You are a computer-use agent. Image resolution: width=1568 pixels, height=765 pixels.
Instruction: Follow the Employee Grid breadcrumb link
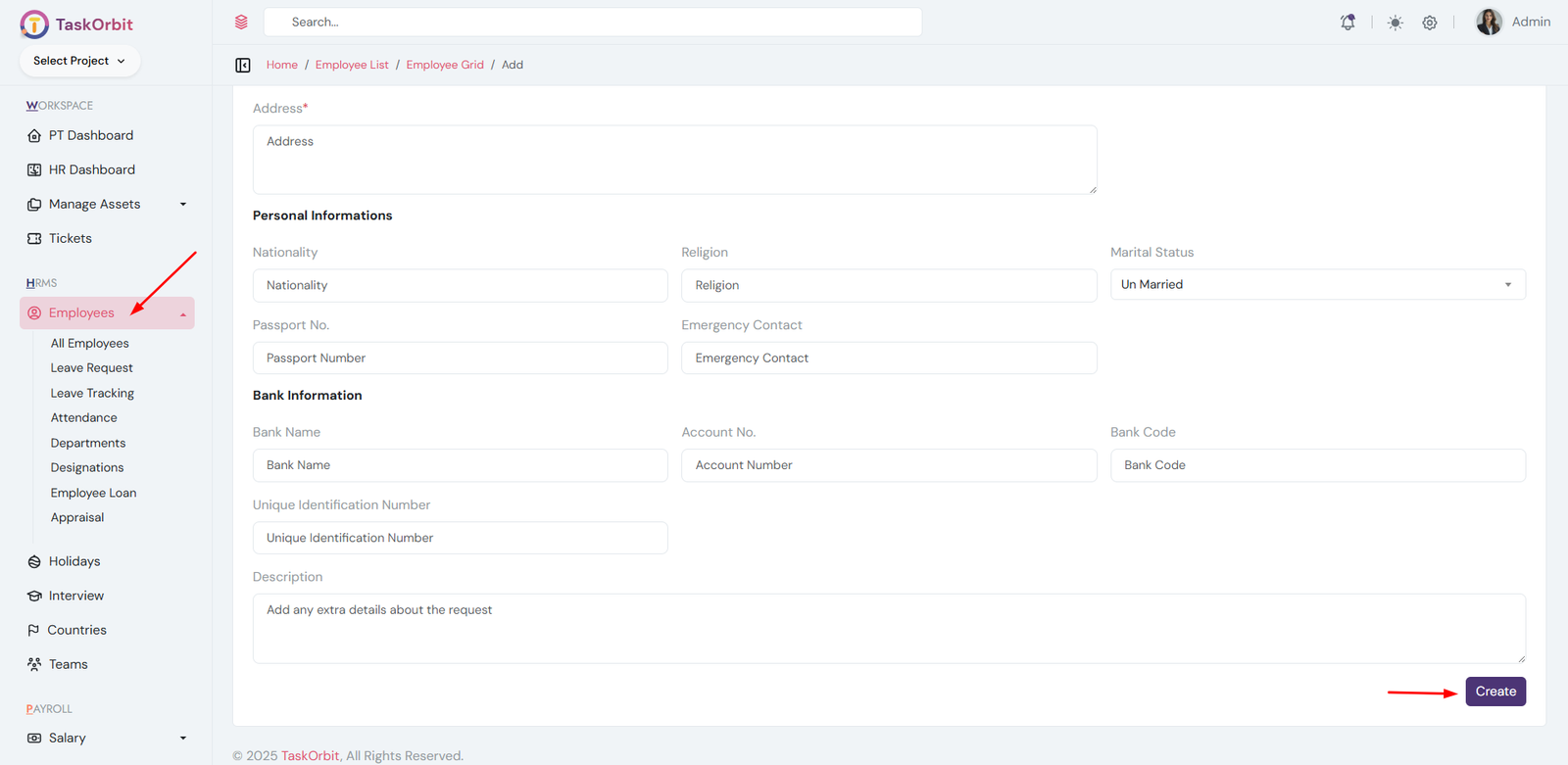(445, 65)
